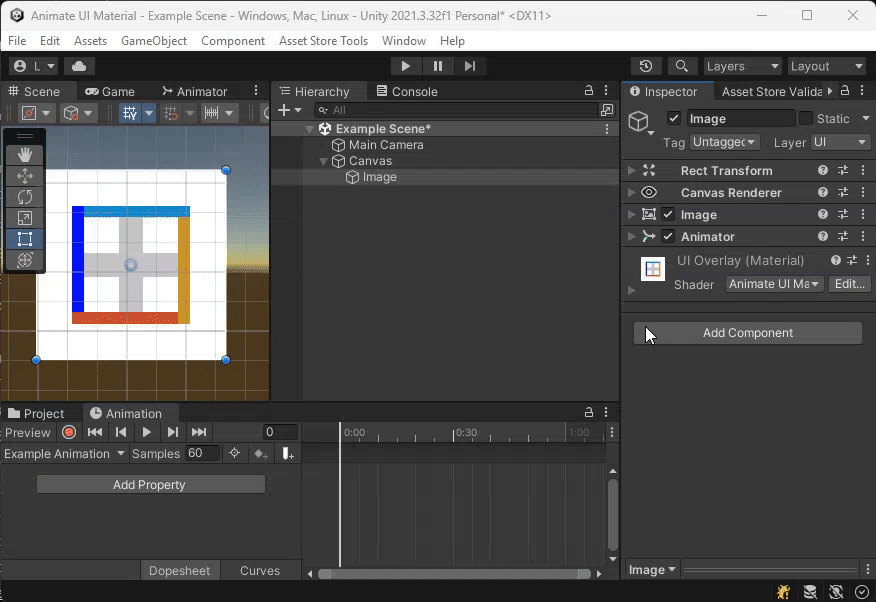The image size is (876, 602).
Task: Open the Window menu
Action: [404, 41]
